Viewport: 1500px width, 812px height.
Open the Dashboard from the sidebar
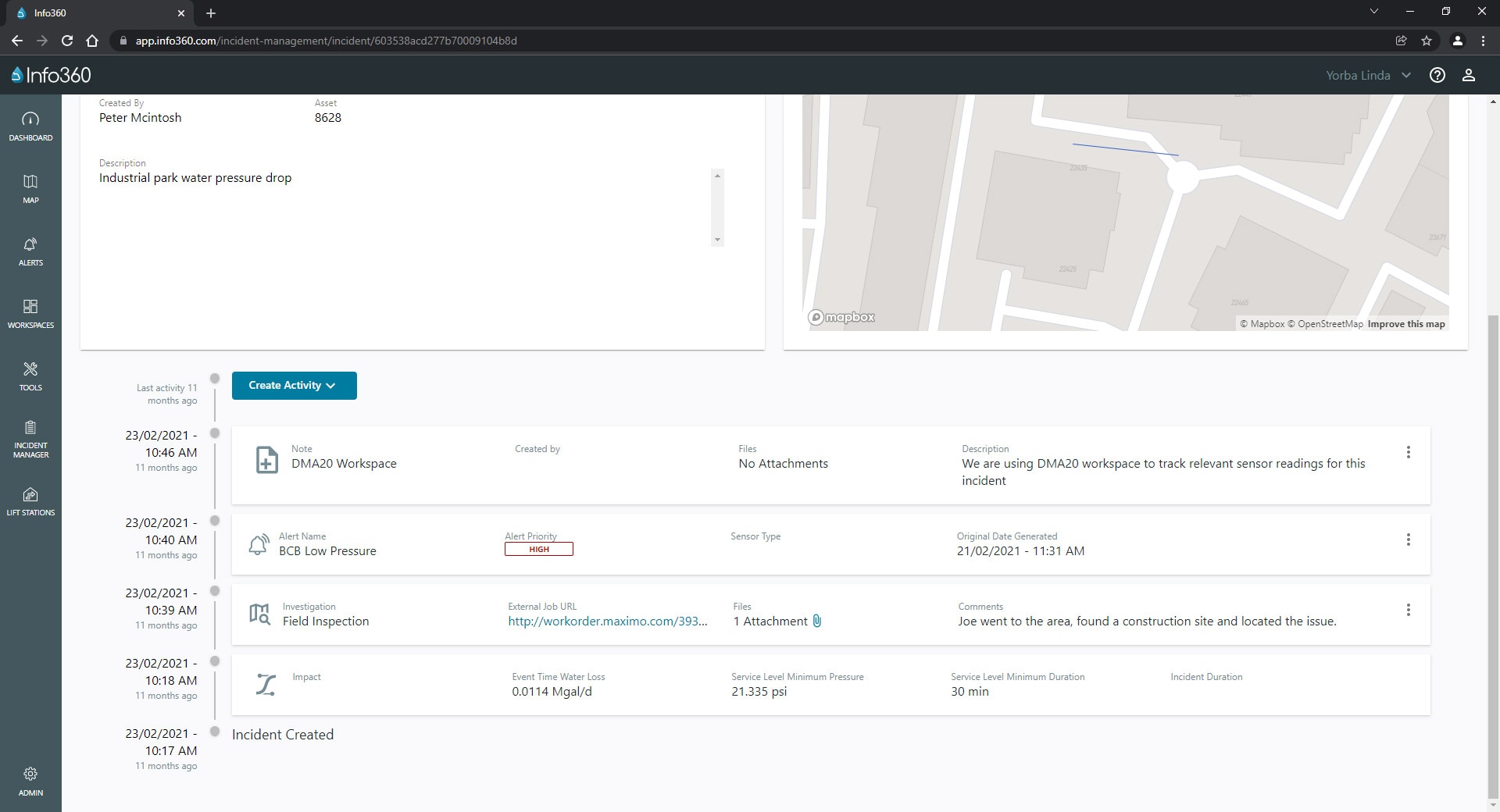coord(30,126)
